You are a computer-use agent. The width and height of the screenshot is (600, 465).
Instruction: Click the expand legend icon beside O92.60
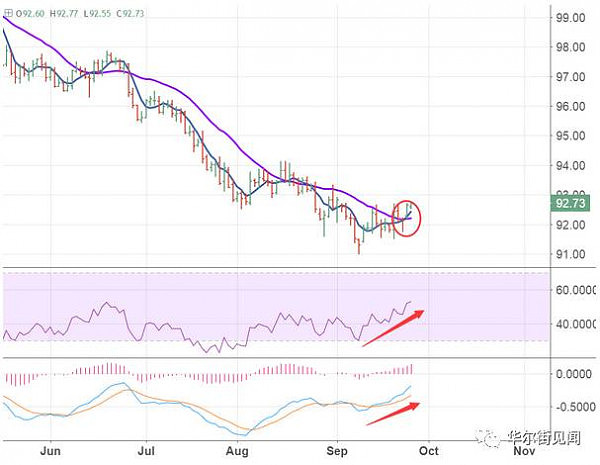point(8,13)
